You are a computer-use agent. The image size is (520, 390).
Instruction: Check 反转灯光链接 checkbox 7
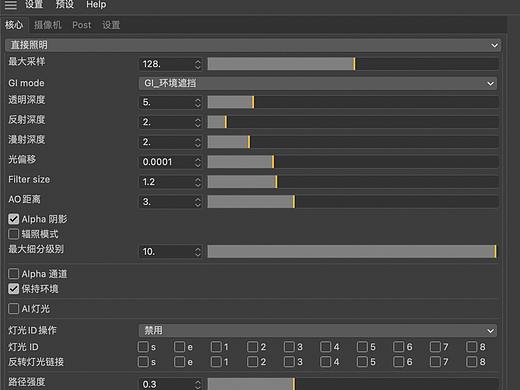click(435, 362)
